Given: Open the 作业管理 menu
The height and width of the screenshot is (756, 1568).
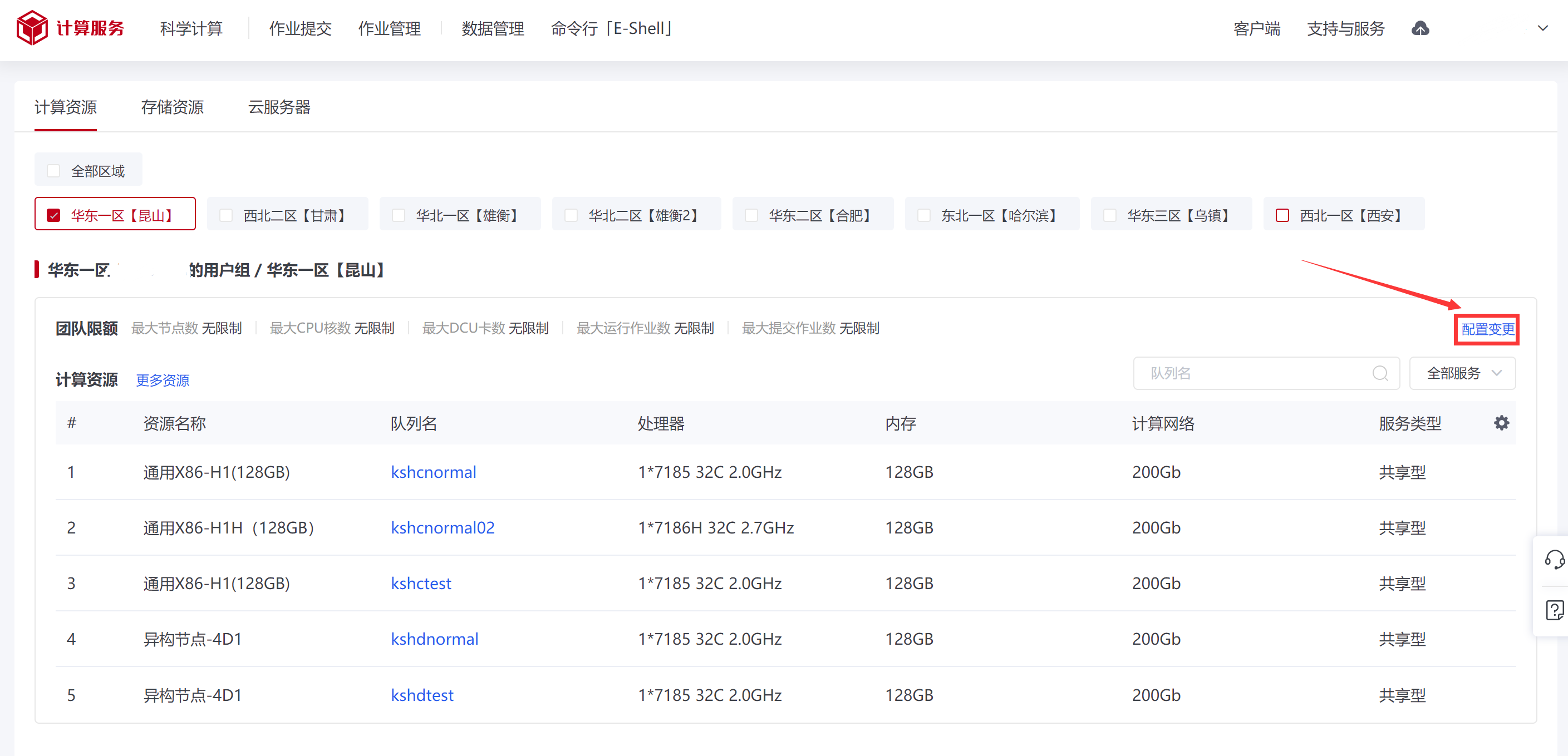Looking at the screenshot, I should point(390,28).
